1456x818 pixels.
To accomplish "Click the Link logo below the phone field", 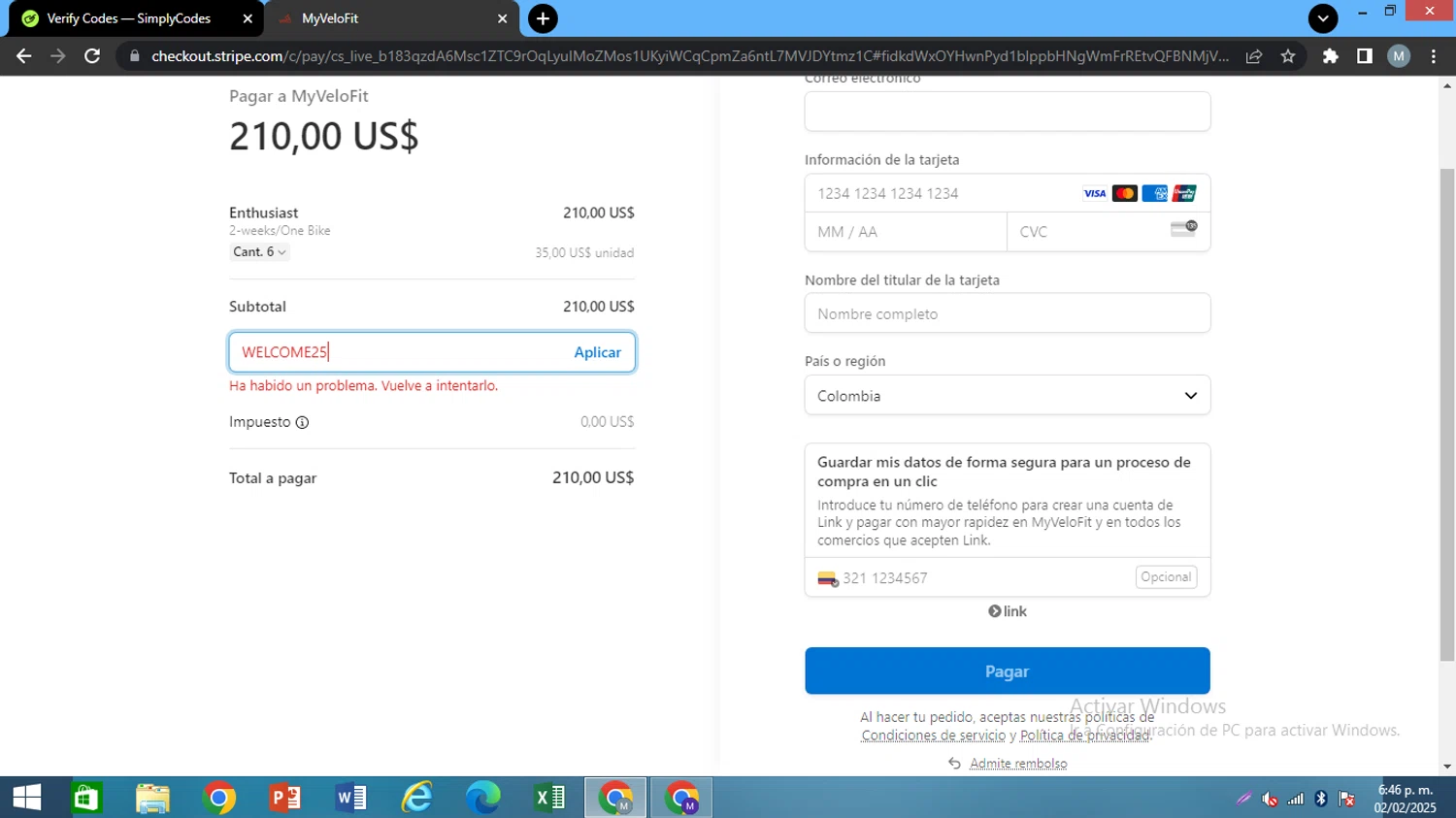I will pos(1007,611).
